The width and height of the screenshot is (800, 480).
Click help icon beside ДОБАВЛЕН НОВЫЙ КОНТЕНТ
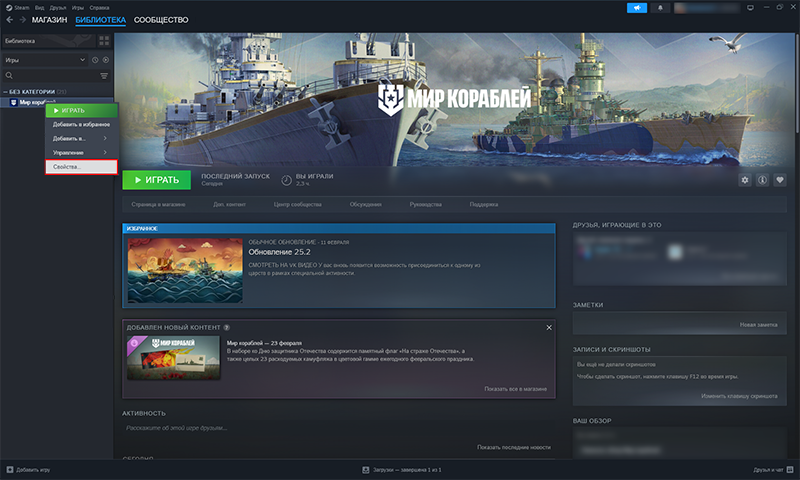coord(227,327)
